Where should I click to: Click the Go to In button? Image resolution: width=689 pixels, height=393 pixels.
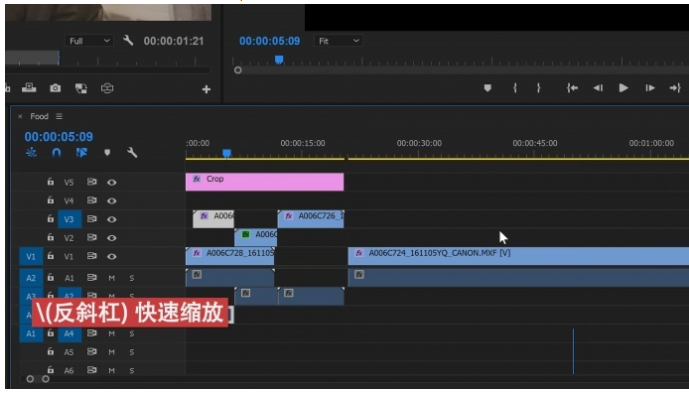[572, 88]
